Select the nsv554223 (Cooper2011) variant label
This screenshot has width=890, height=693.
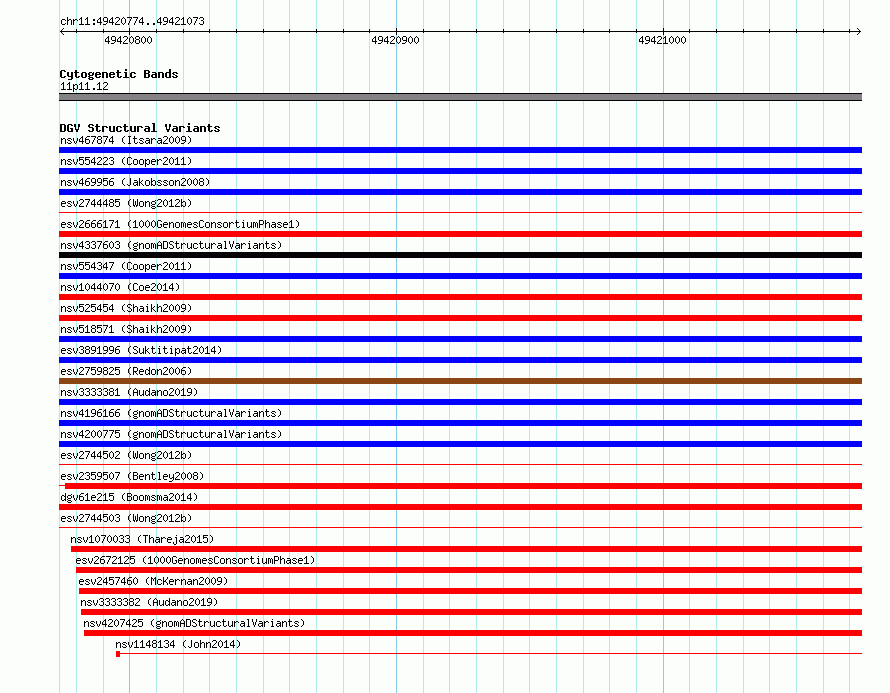pos(126,161)
